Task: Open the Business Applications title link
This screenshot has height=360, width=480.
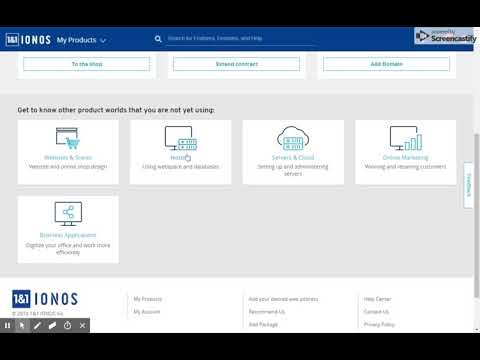Action: pos(68,235)
